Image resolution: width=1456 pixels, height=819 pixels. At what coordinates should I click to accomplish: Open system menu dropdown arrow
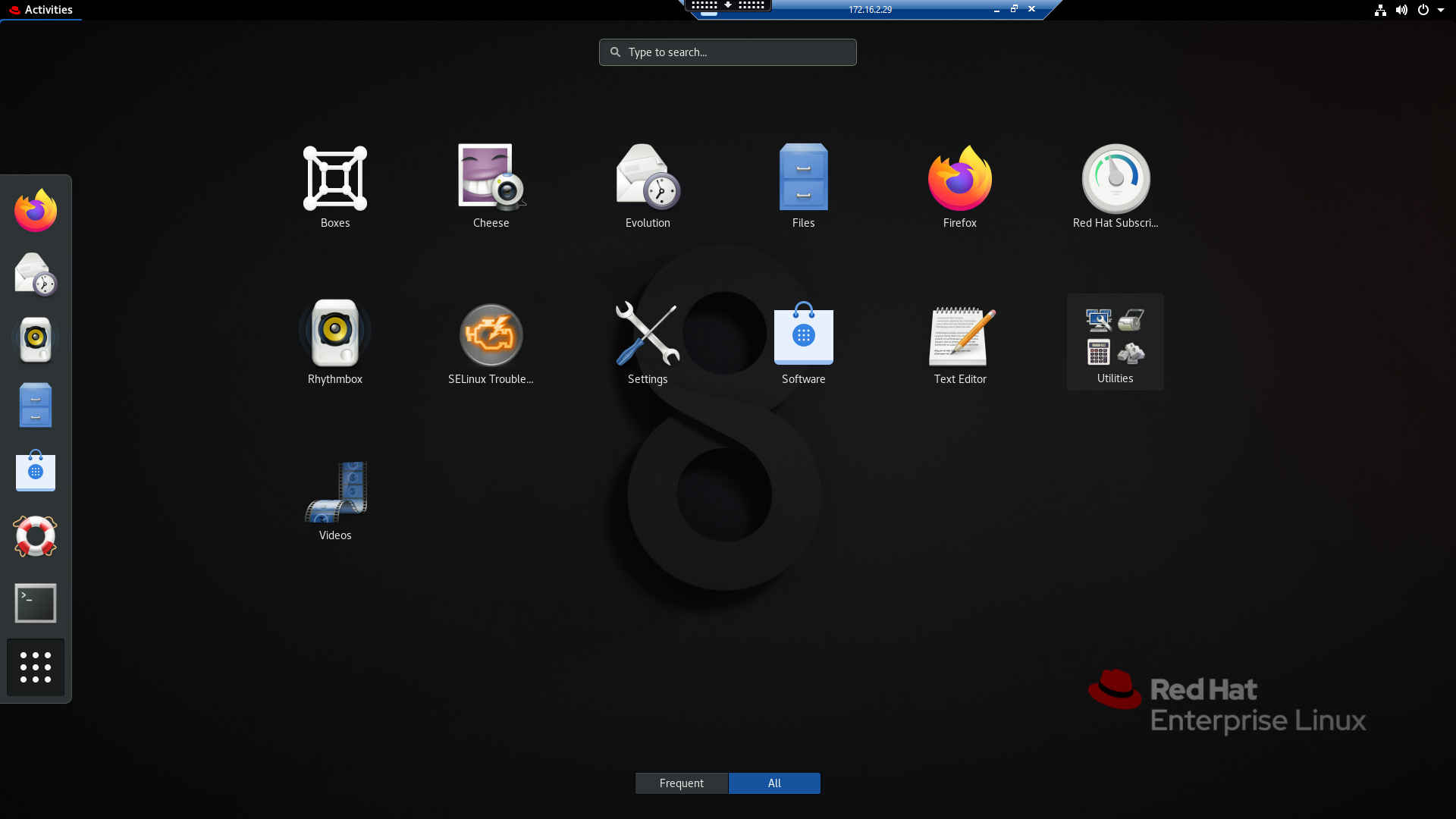tap(1441, 10)
